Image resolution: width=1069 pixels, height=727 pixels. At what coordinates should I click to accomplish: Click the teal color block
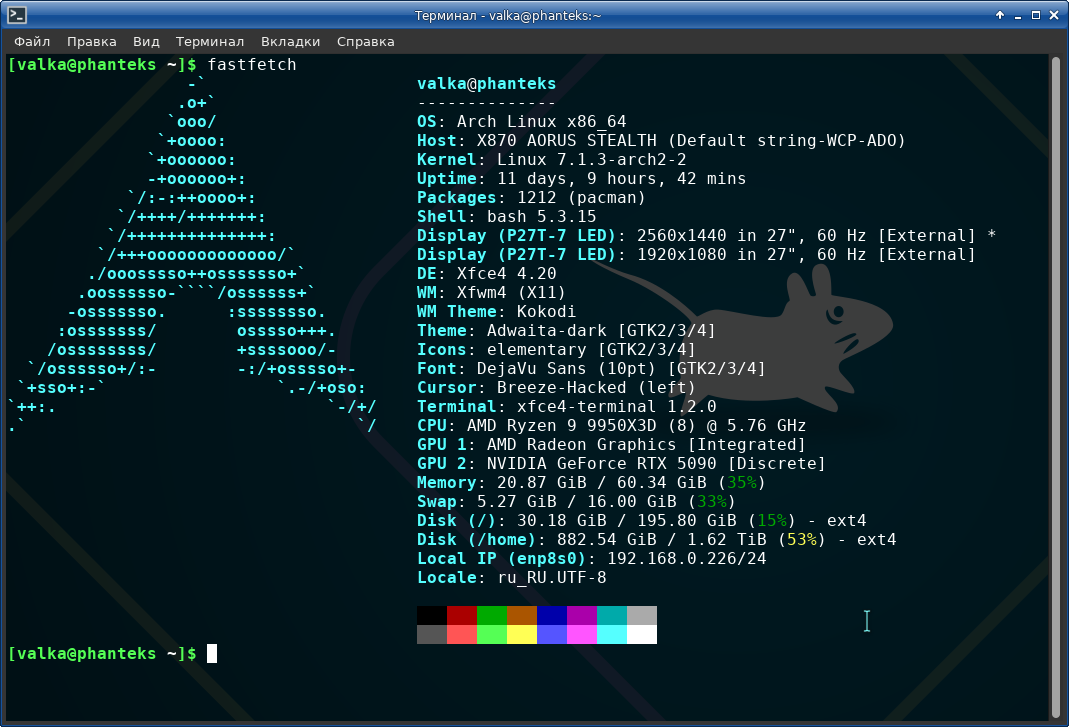click(x=612, y=615)
